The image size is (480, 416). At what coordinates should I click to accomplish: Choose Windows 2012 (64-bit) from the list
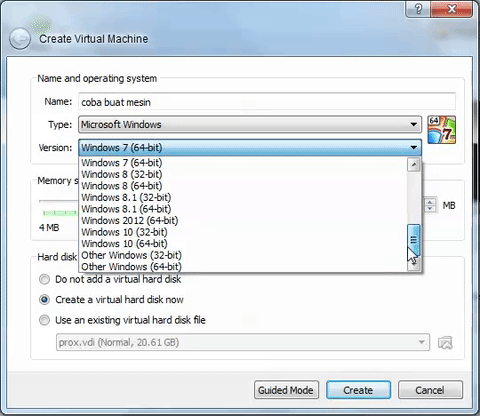[x=243, y=221]
